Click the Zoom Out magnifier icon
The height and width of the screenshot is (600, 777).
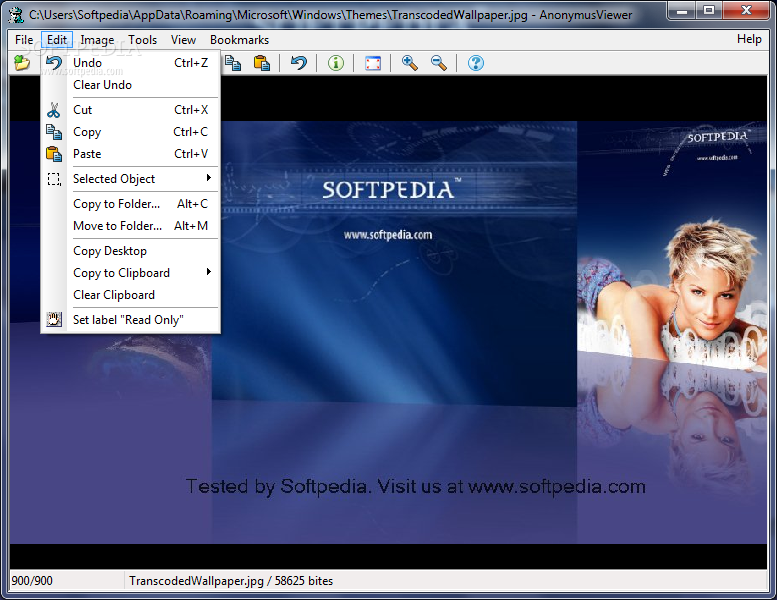(x=439, y=63)
